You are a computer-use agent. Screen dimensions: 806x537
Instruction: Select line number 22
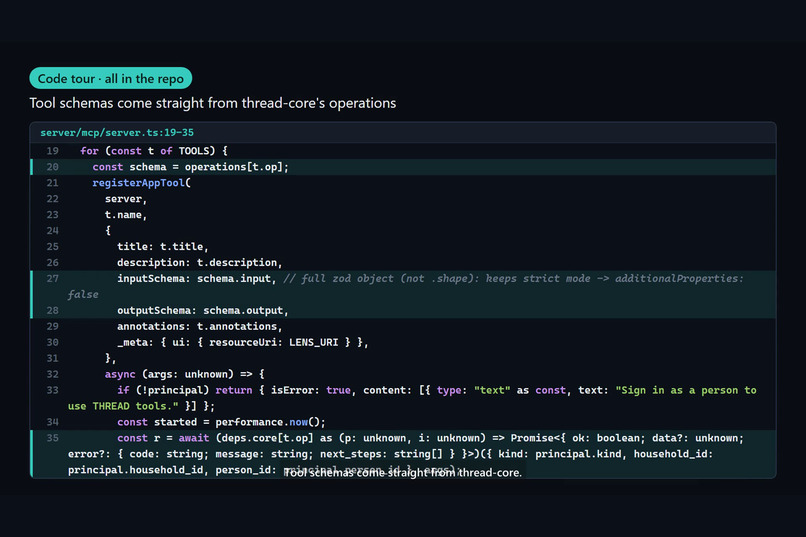[x=52, y=199]
